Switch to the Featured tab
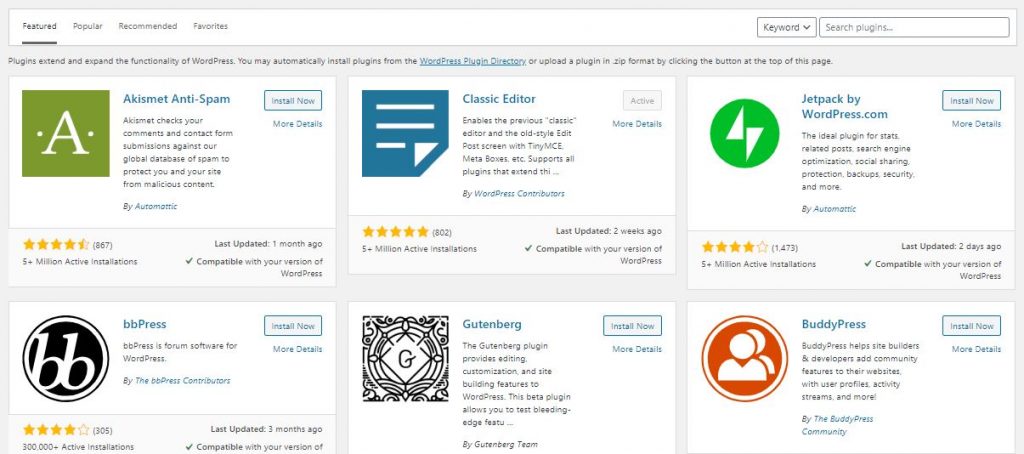Image resolution: width=1024 pixels, height=454 pixels. click(x=39, y=27)
